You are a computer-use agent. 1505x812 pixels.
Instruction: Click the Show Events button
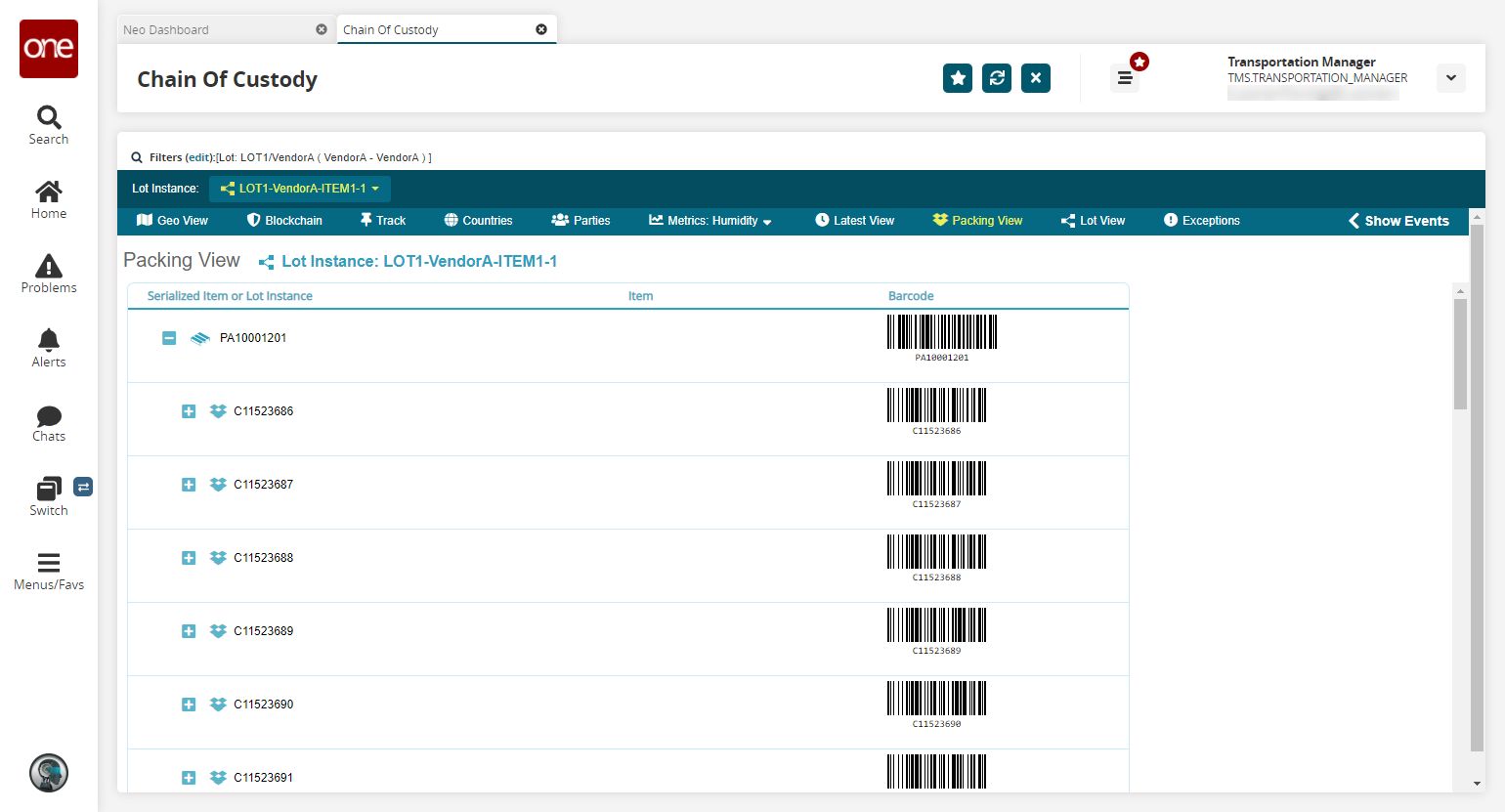pos(1398,221)
